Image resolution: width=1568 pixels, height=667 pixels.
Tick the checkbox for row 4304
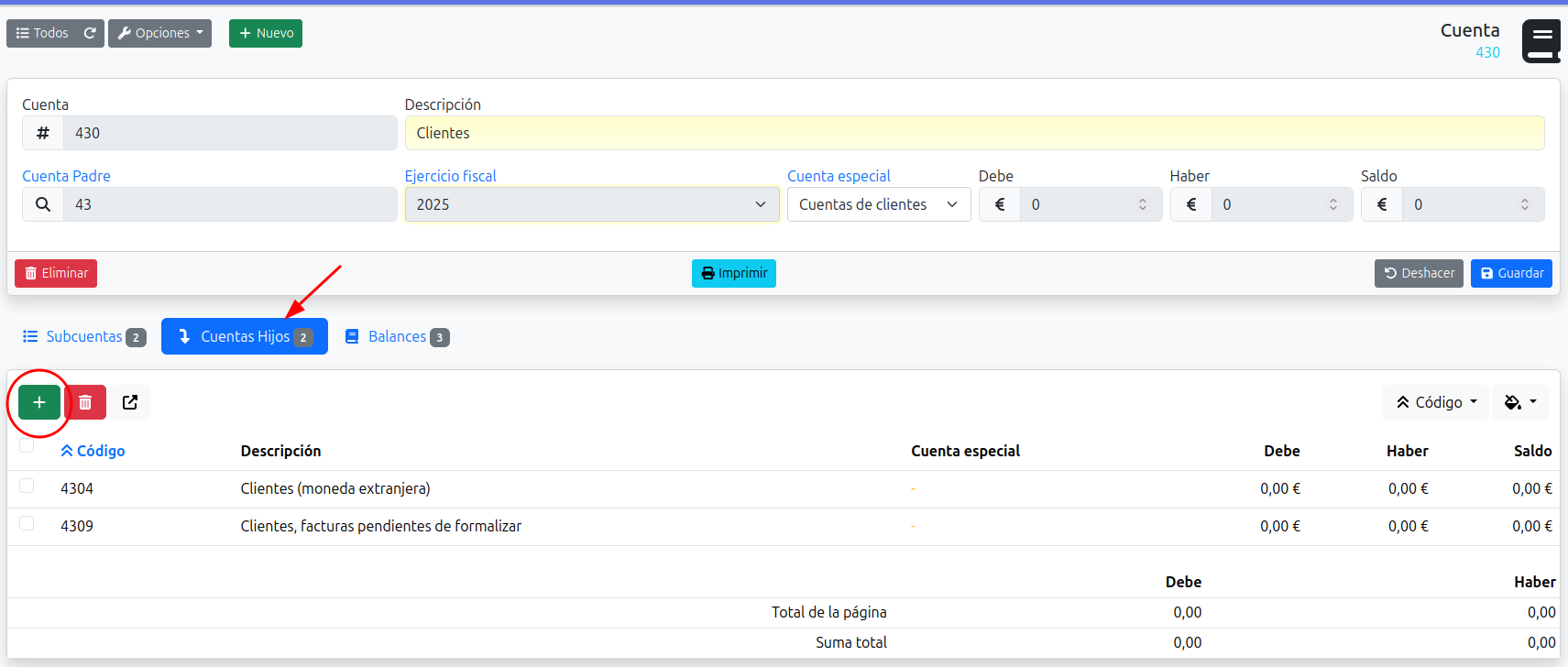pos(27,487)
